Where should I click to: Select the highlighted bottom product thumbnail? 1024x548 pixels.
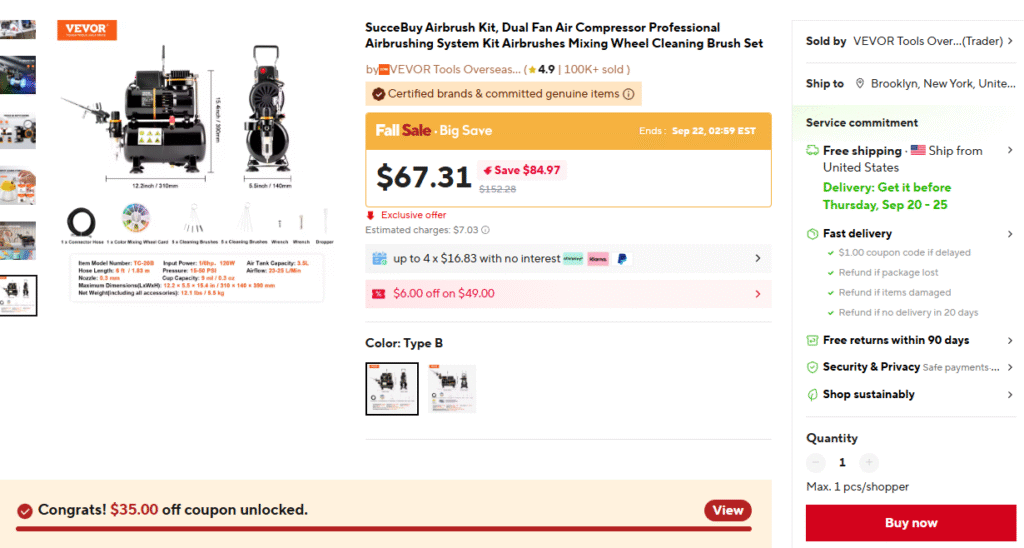click(18, 295)
